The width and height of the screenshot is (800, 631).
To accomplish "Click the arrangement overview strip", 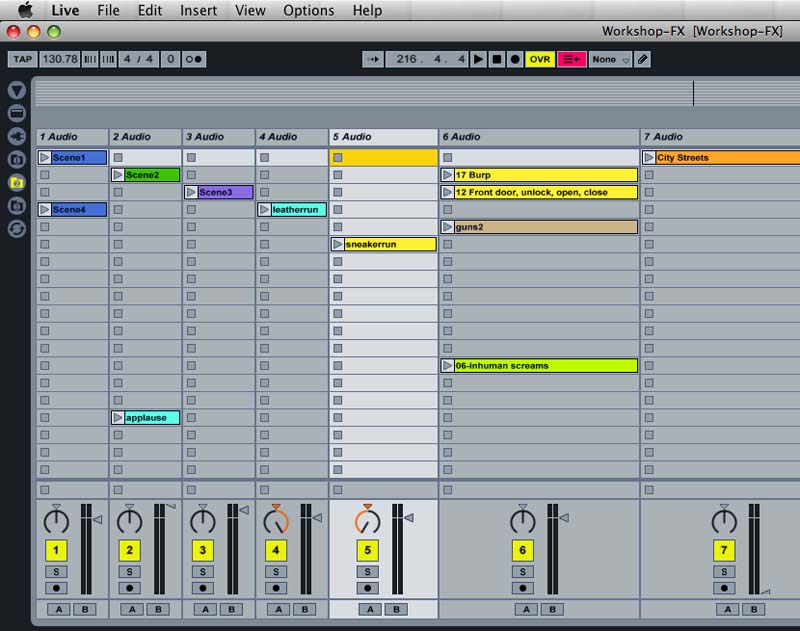I will click(x=417, y=92).
